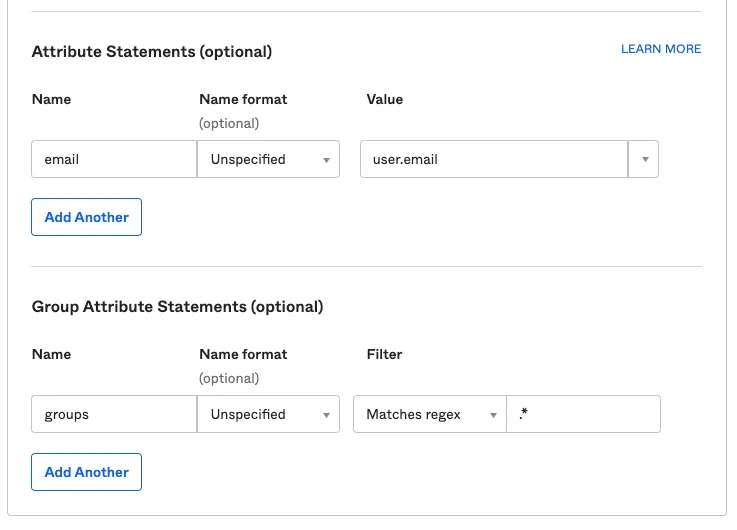Click the Filter column label
The height and width of the screenshot is (530, 737).
(x=384, y=354)
